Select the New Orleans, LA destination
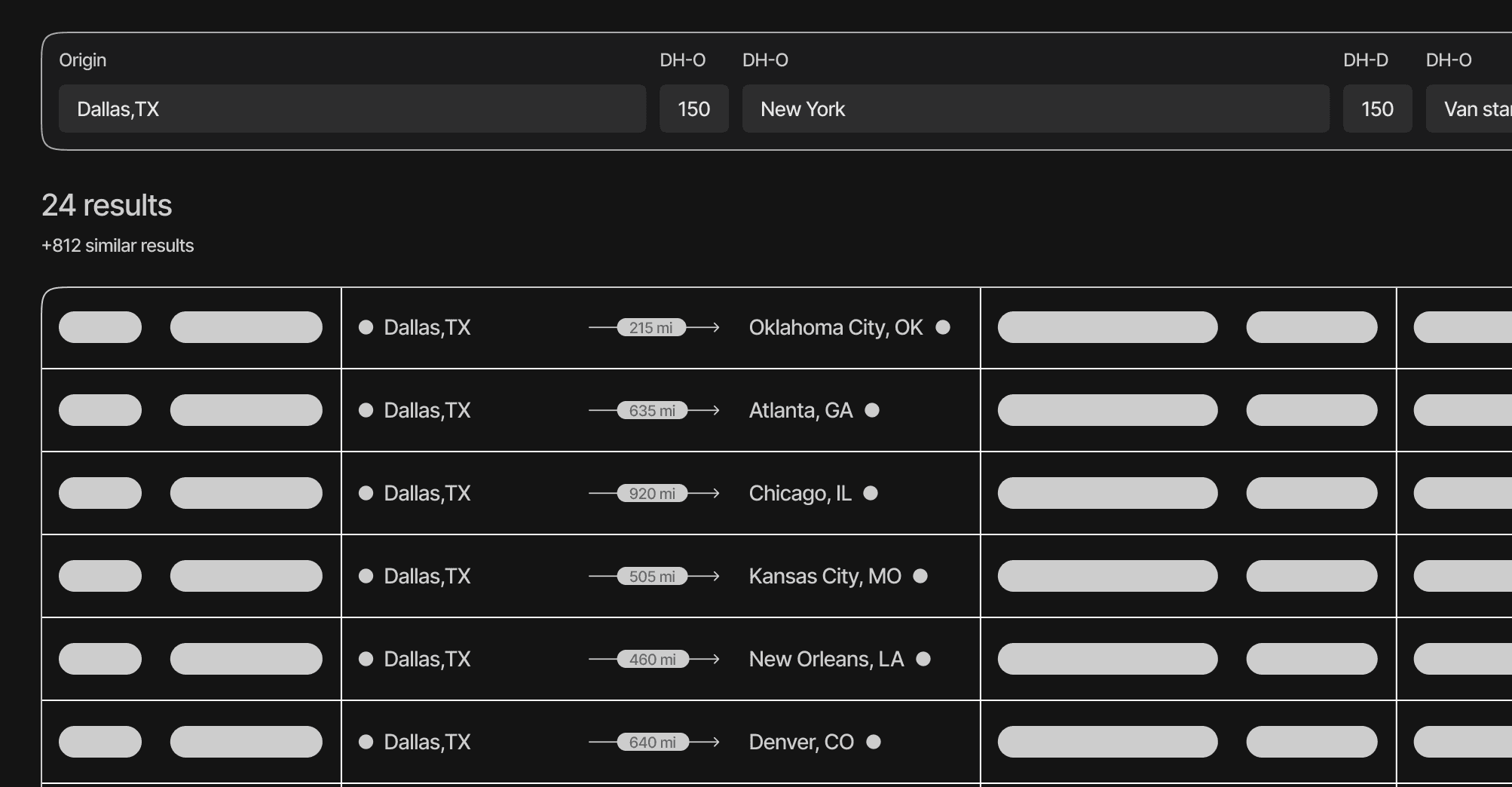The height and width of the screenshot is (787, 1512). pos(826,660)
